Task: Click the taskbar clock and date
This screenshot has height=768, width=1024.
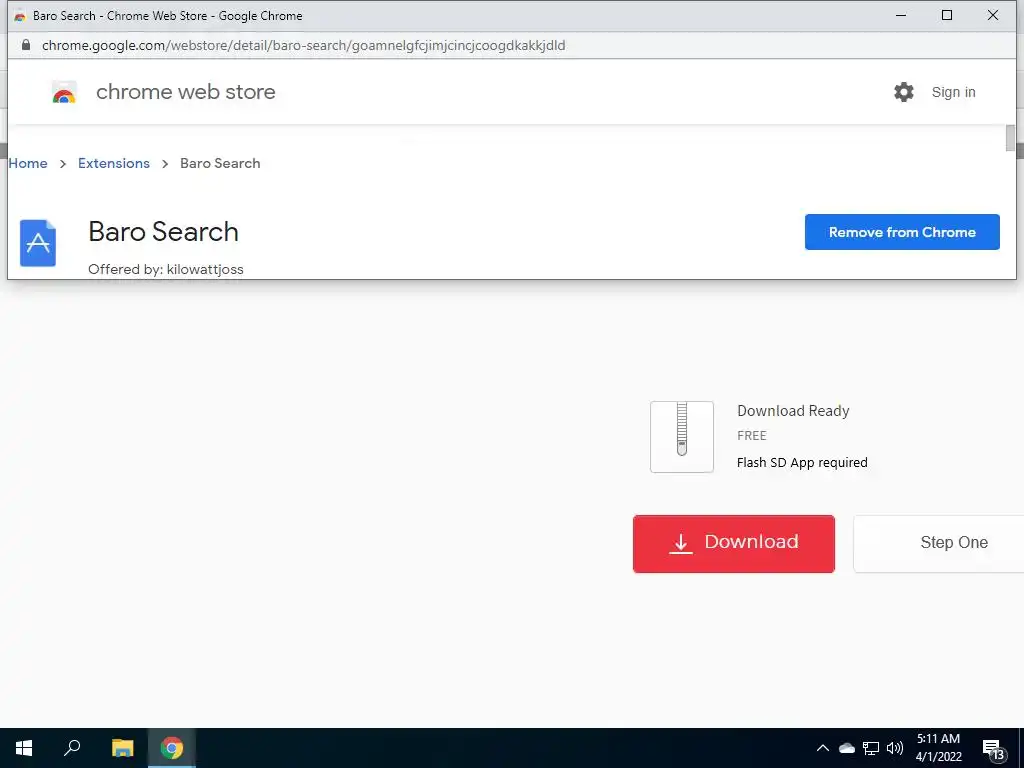Action: tap(938, 748)
